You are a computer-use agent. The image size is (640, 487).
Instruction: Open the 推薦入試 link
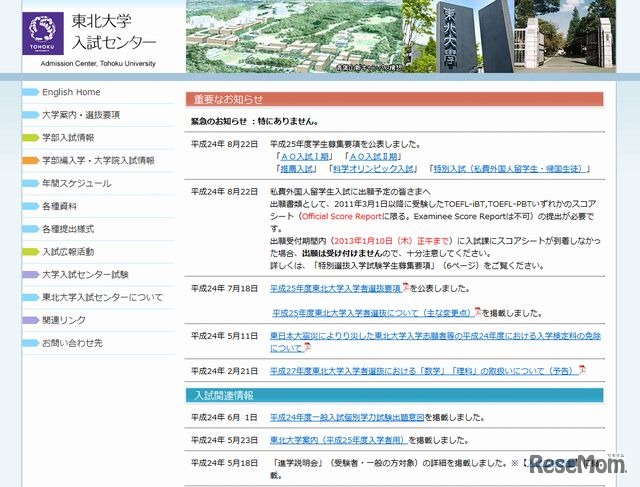coord(296,169)
